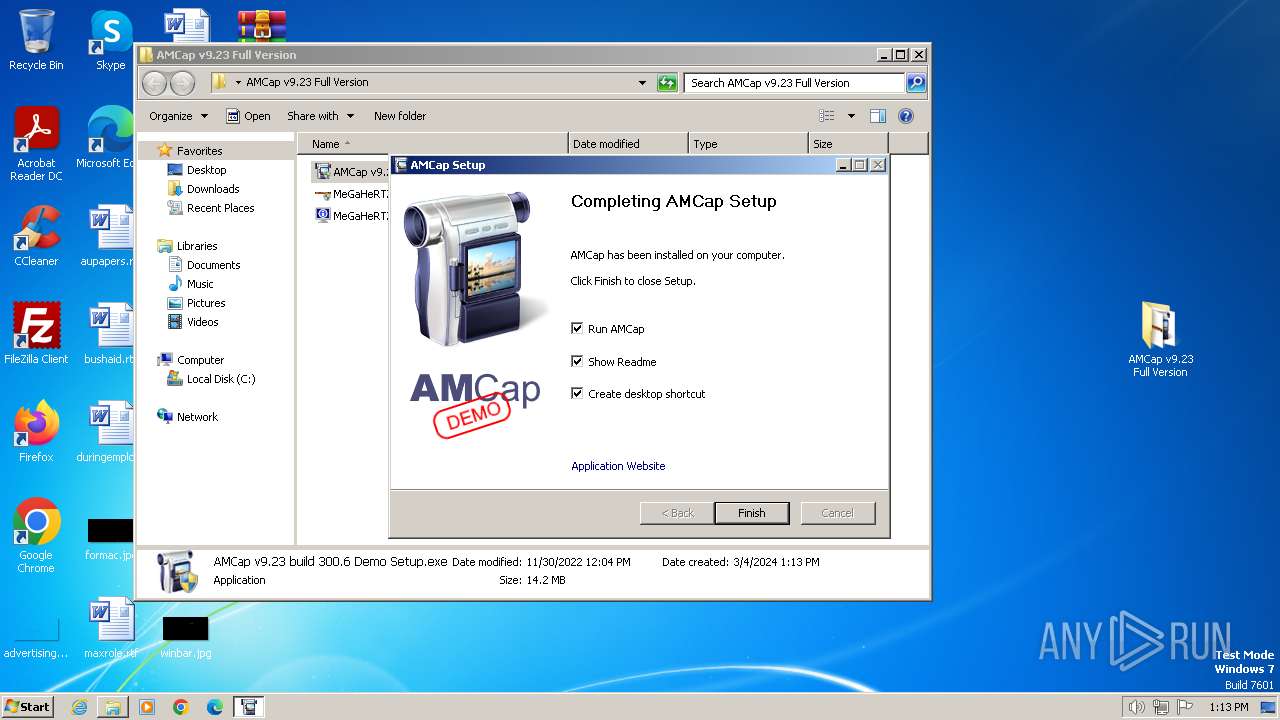Image resolution: width=1280 pixels, height=720 pixels.
Task: Click the change your view icon
Action: [x=827, y=116]
